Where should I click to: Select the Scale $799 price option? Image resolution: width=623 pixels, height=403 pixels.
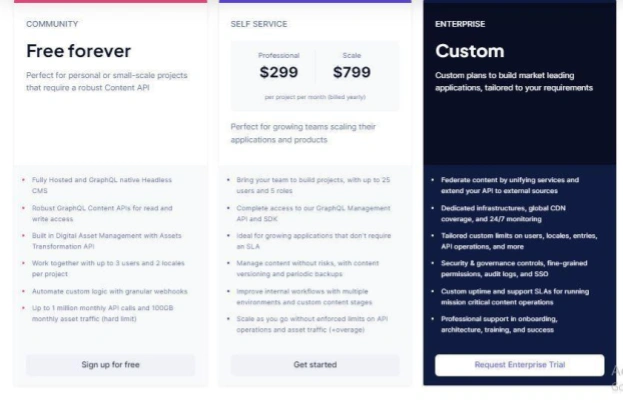352,66
